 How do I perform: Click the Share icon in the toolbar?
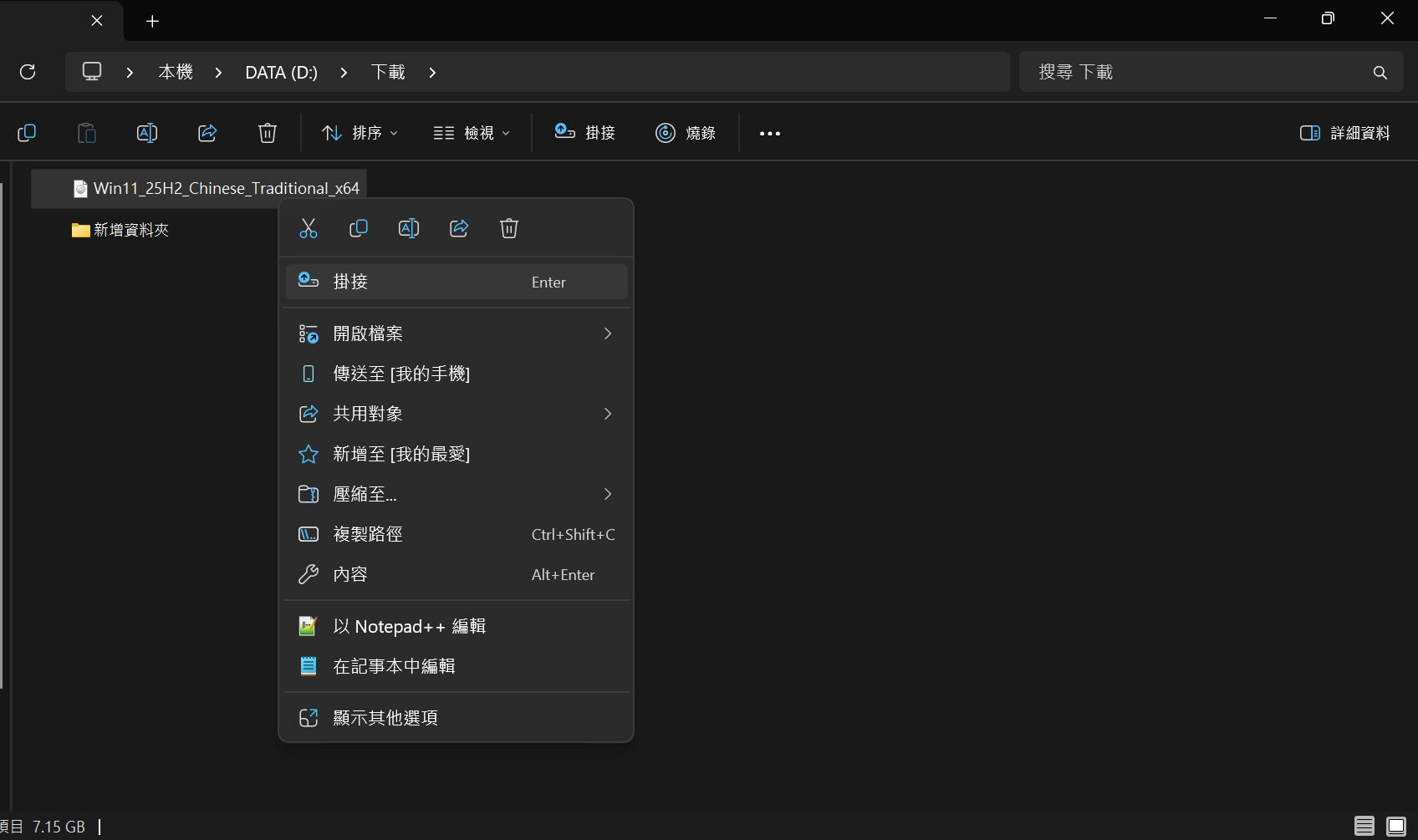click(x=207, y=133)
